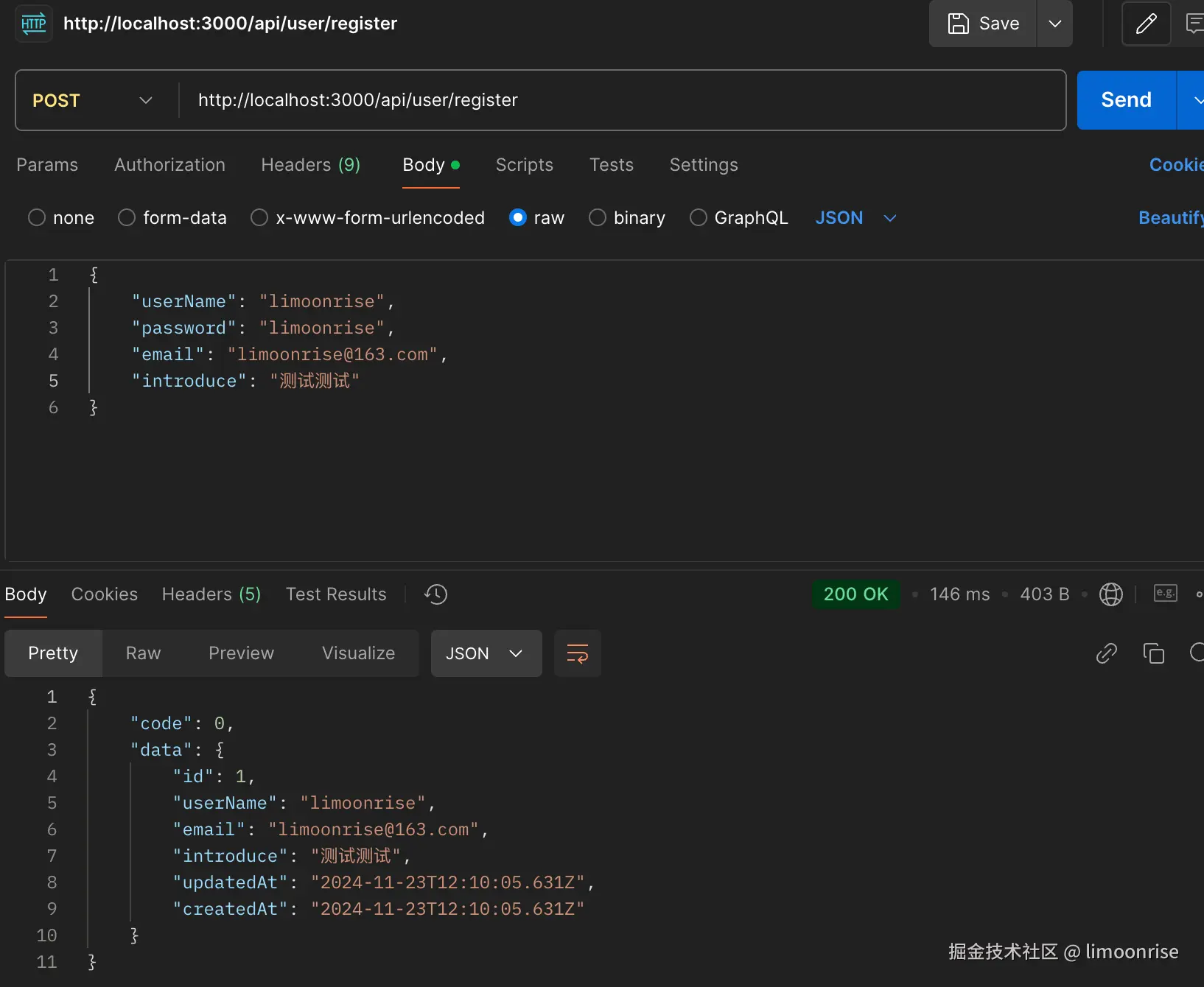Screen dimensions: 1204x987
Task: Open the response history clock icon
Action: click(436, 594)
